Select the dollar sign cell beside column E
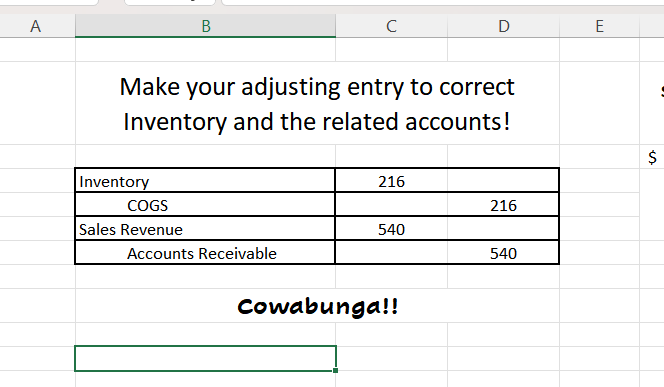The height and width of the screenshot is (387, 664). [652, 157]
